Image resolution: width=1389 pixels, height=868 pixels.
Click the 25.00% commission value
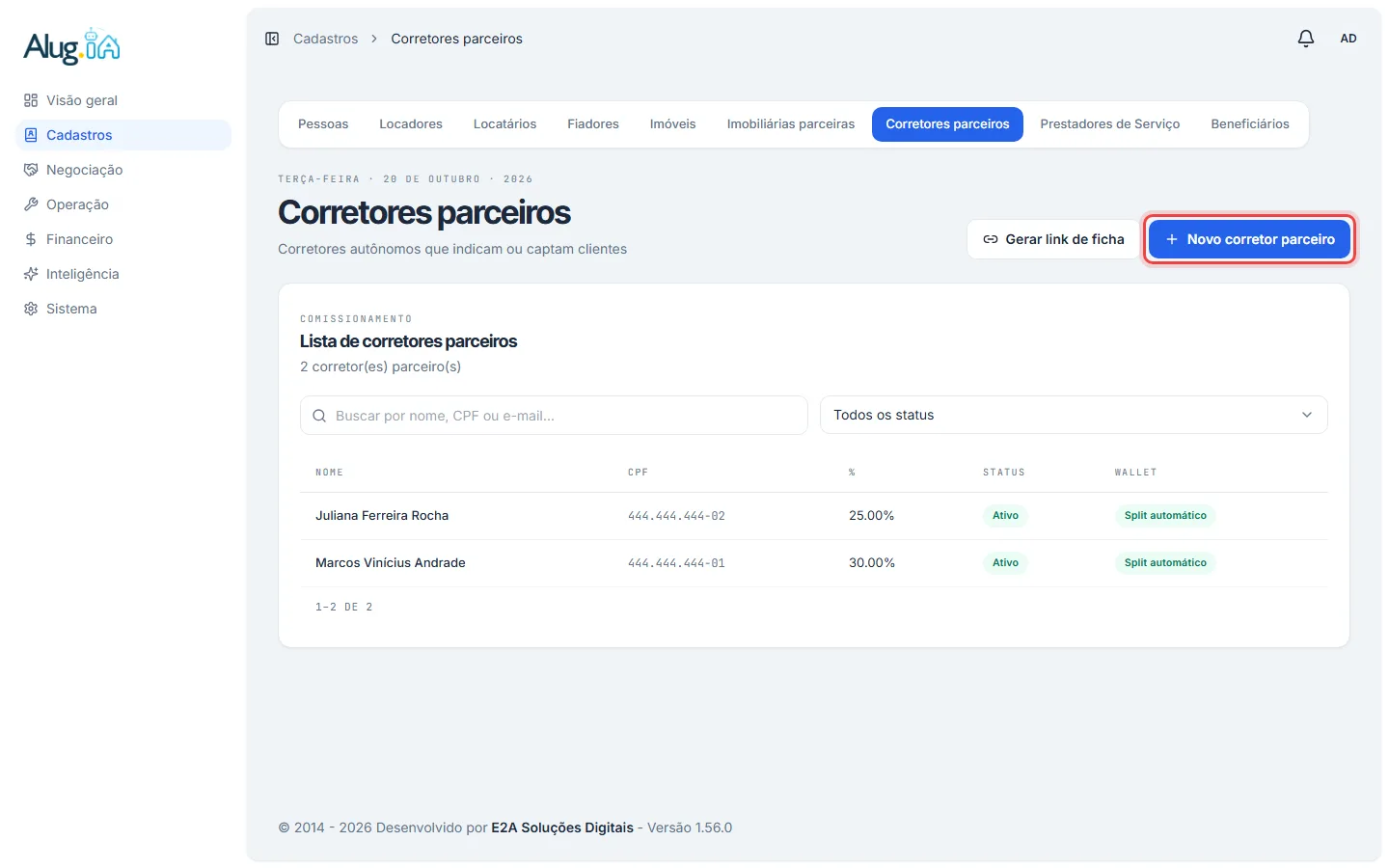(871, 516)
